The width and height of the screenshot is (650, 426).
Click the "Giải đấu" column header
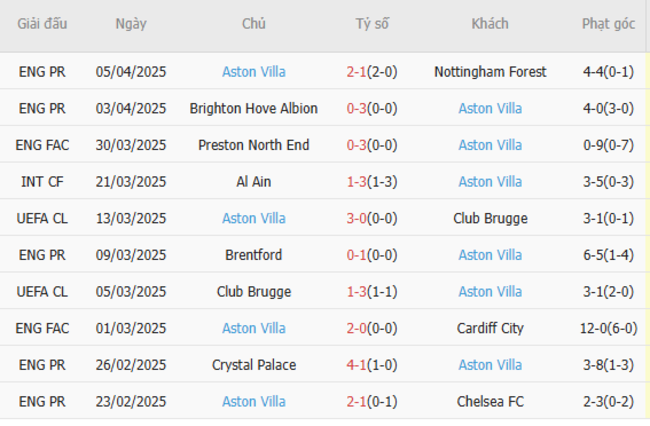[x=42, y=24]
